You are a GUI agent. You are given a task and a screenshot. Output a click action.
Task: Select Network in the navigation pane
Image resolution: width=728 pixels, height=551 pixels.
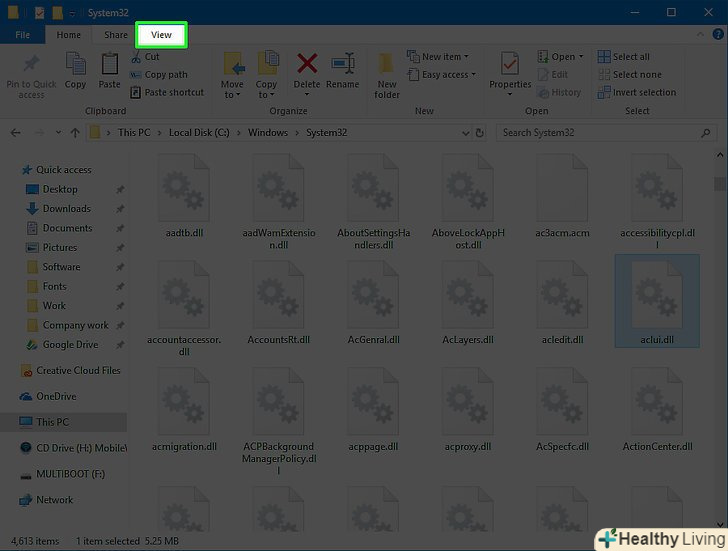coord(46,500)
